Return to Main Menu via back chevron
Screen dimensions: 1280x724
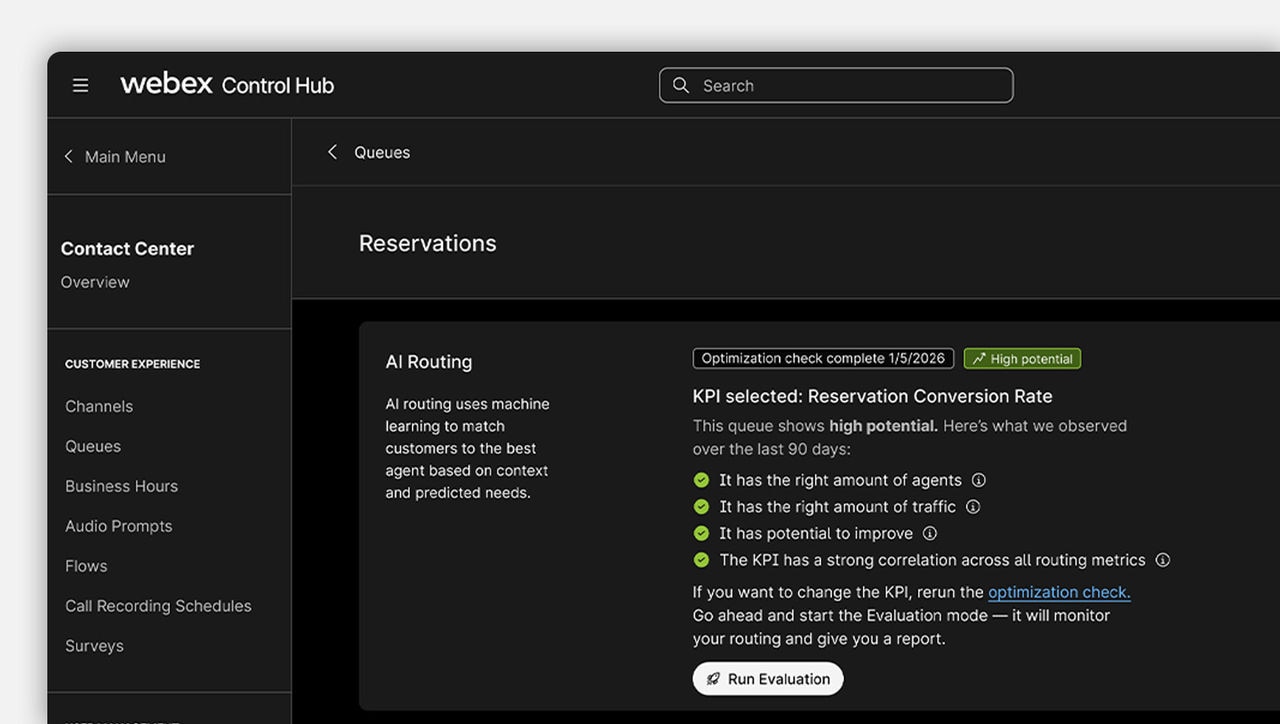69,157
